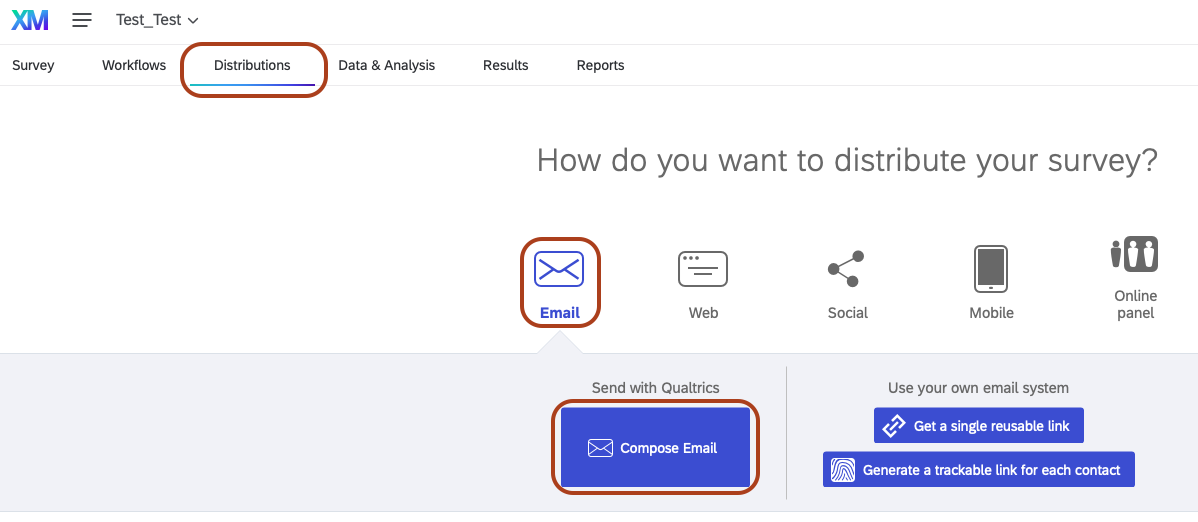The width and height of the screenshot is (1198, 522).
Task: Open the hamburger navigation menu
Action: (x=82, y=20)
